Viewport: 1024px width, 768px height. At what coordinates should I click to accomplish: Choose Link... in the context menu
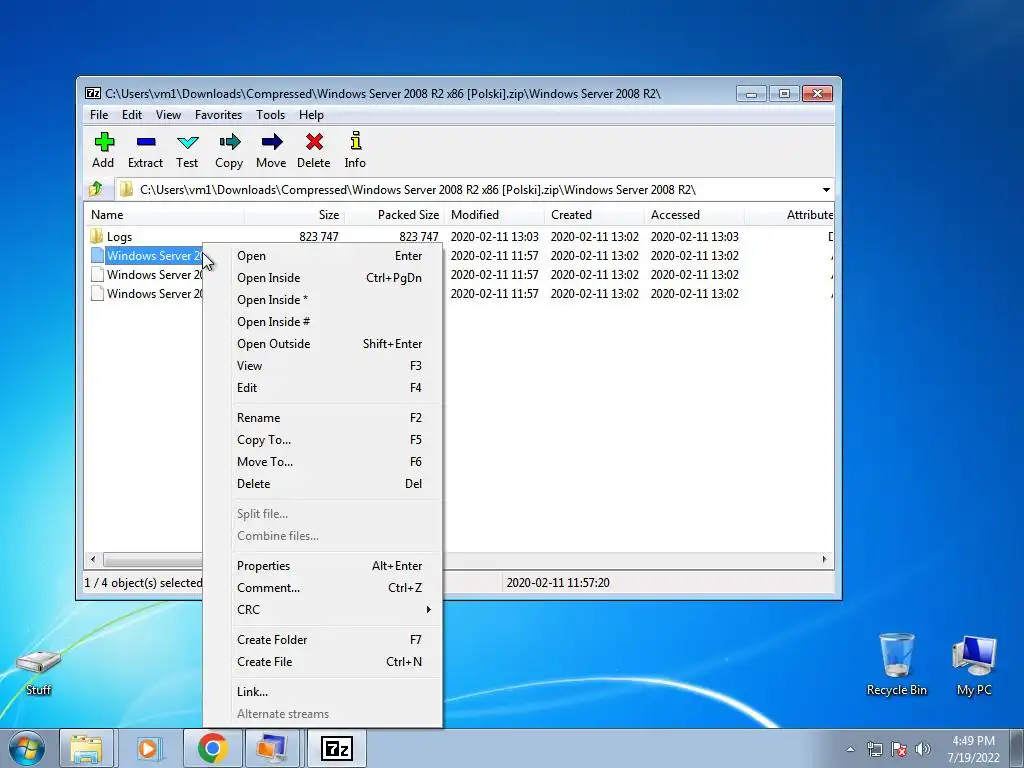323,692
